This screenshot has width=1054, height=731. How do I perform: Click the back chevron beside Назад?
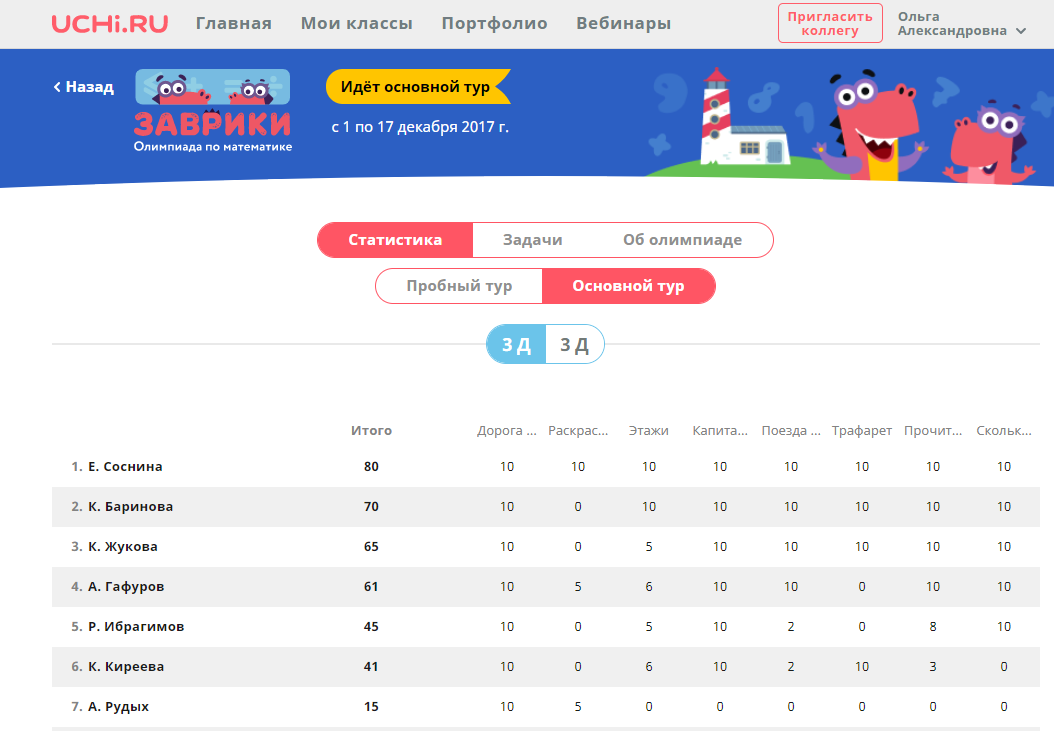click(57, 87)
